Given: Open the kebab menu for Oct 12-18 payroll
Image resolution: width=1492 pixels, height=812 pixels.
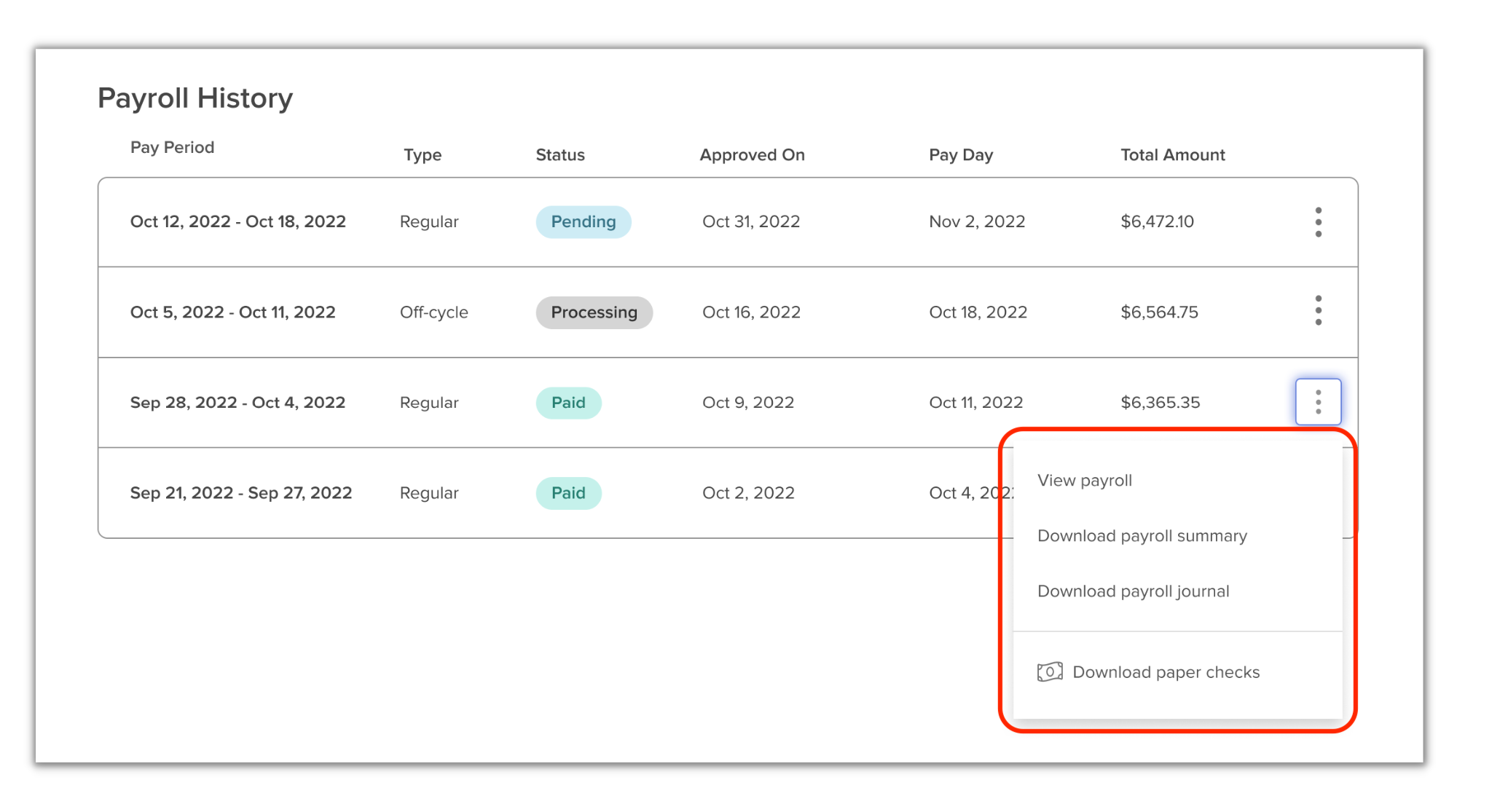Looking at the screenshot, I should [x=1319, y=222].
